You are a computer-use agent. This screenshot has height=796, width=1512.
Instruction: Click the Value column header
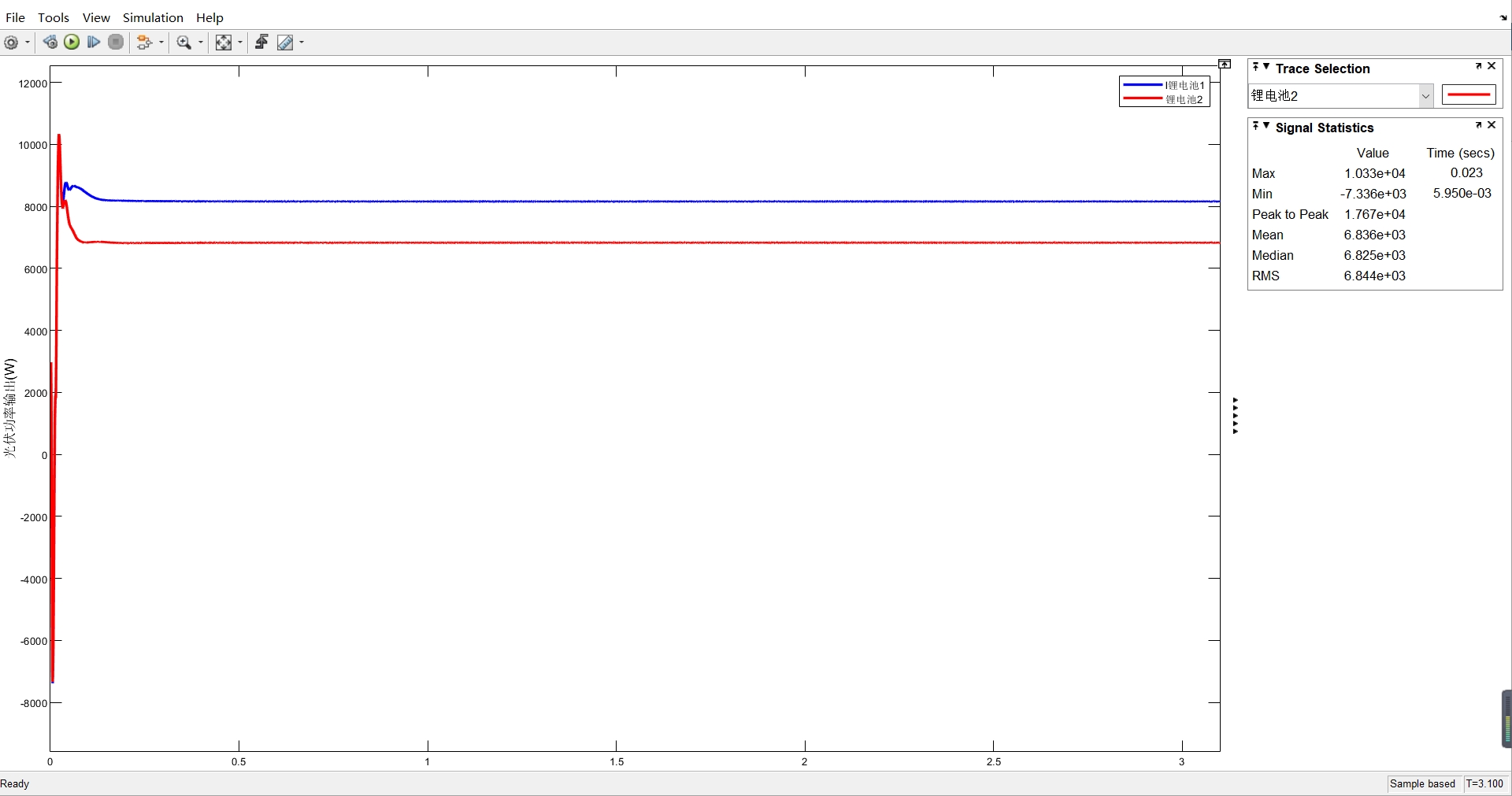pos(1373,153)
